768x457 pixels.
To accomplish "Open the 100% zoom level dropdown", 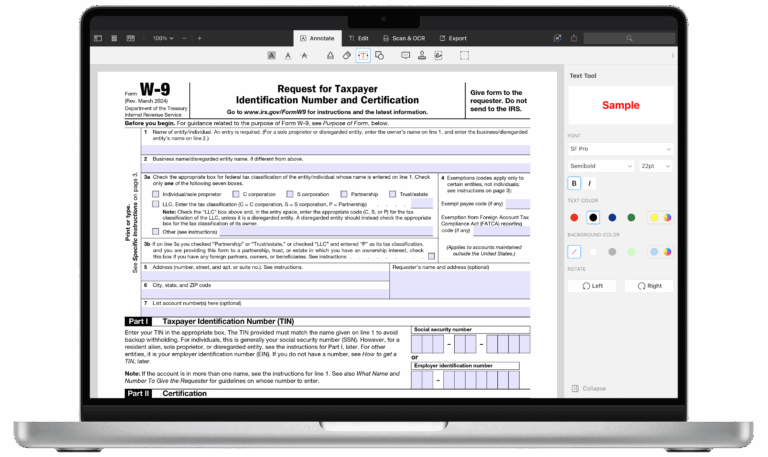I will click(x=163, y=38).
